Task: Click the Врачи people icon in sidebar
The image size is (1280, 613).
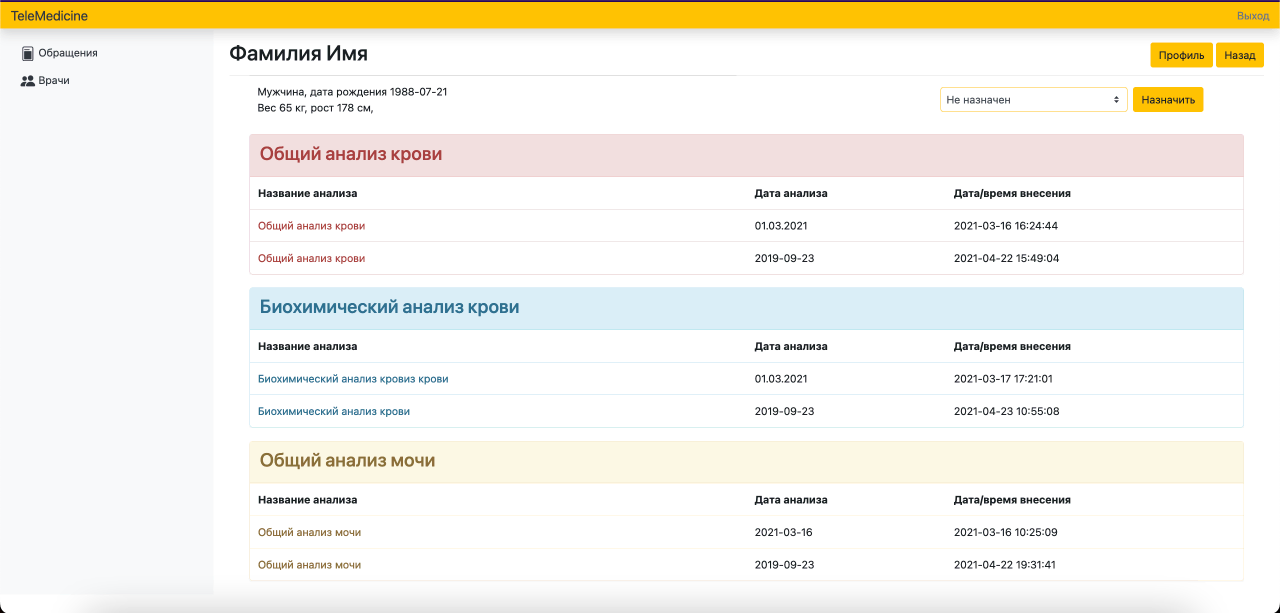Action: (x=28, y=81)
